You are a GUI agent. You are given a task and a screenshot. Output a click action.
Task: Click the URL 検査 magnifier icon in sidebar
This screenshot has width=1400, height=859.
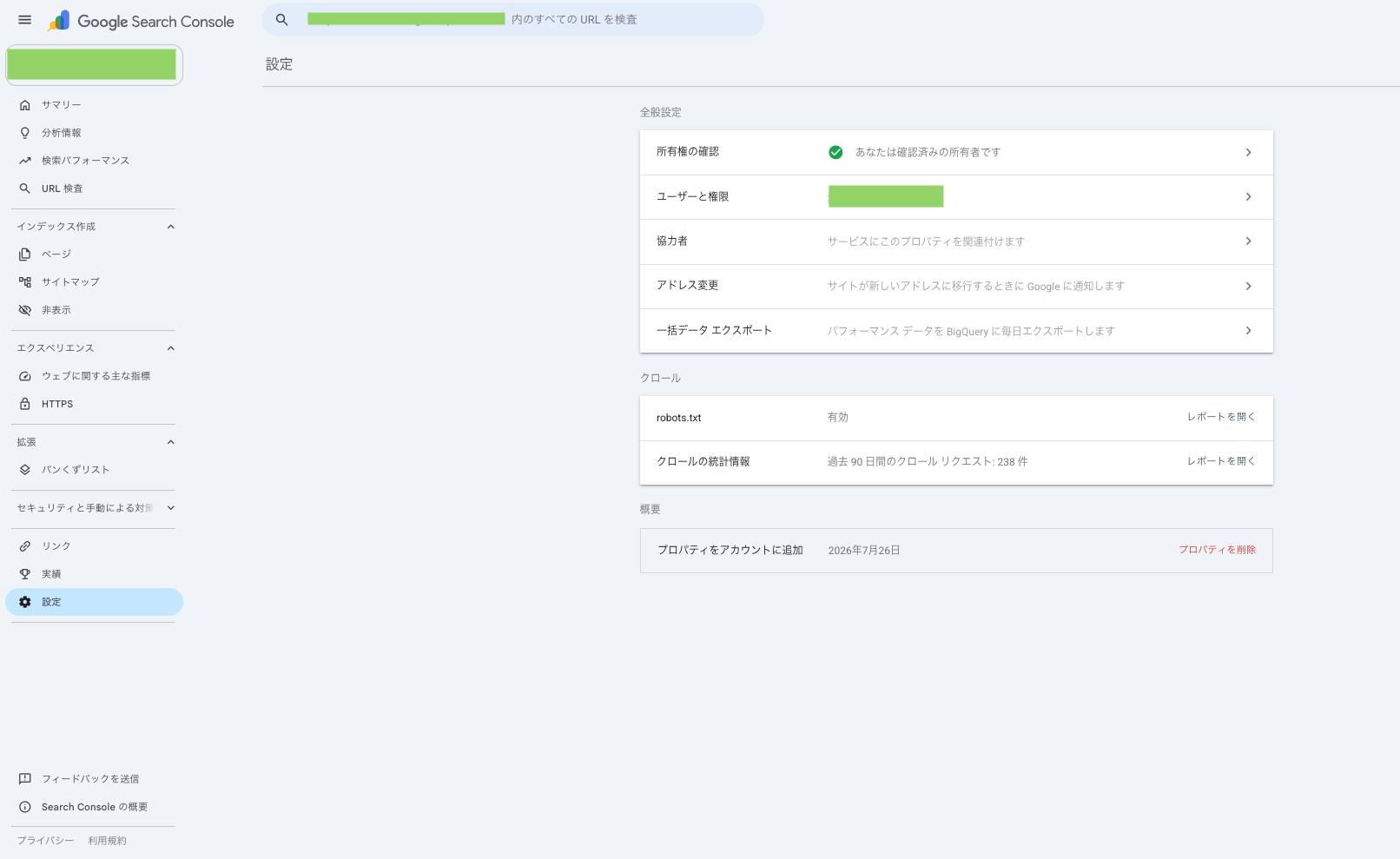tap(25, 188)
